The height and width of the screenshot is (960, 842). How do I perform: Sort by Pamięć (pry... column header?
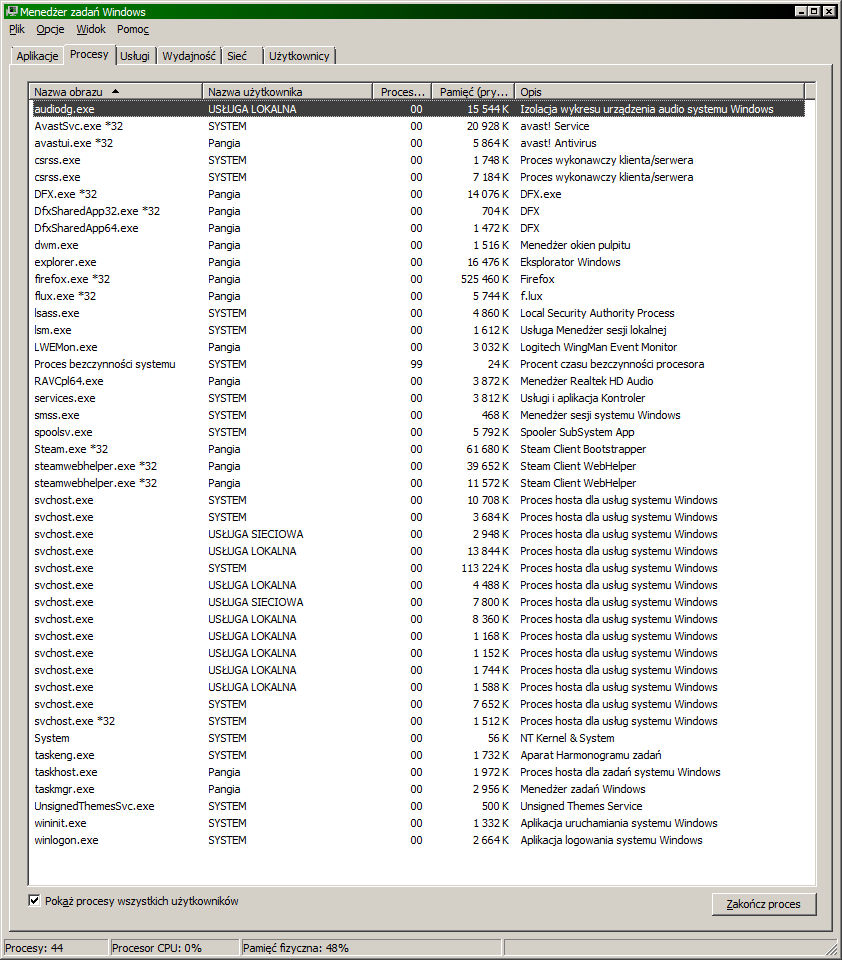(x=473, y=91)
